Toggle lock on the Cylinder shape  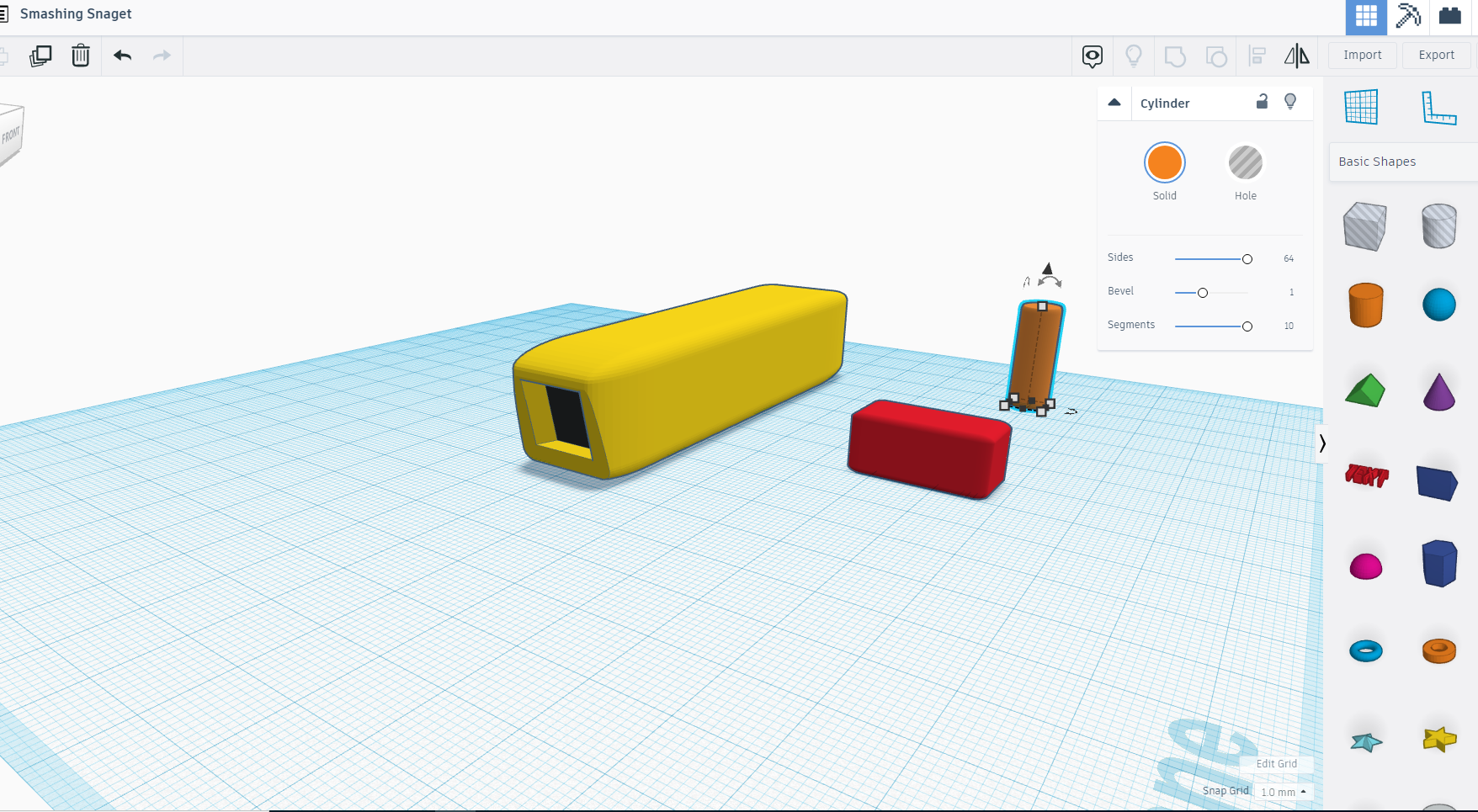tap(1262, 102)
